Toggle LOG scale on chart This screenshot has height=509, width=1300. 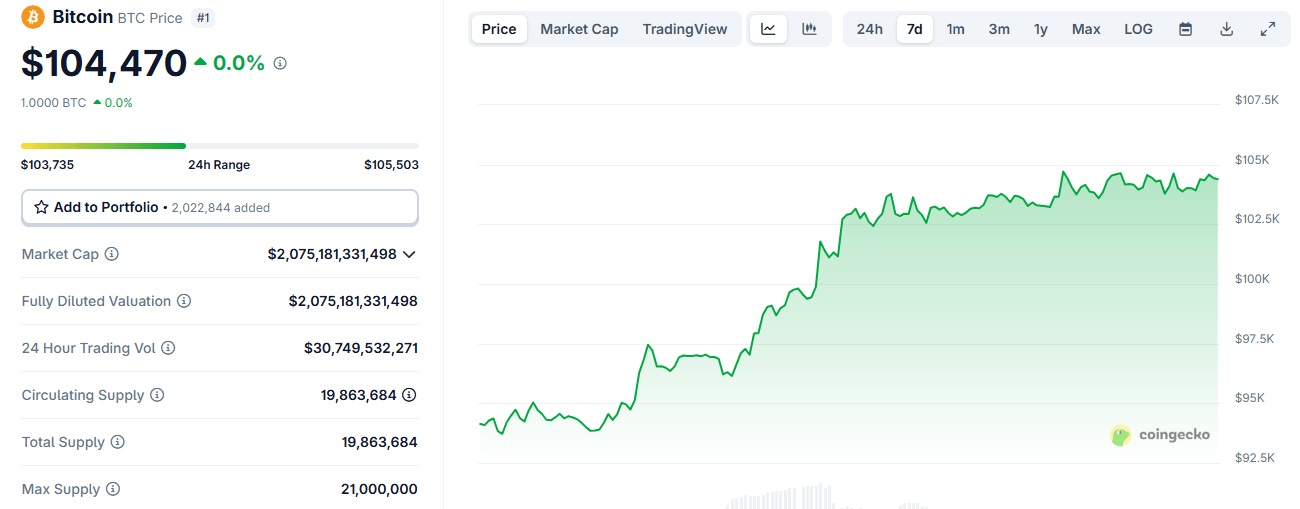[x=1138, y=29]
